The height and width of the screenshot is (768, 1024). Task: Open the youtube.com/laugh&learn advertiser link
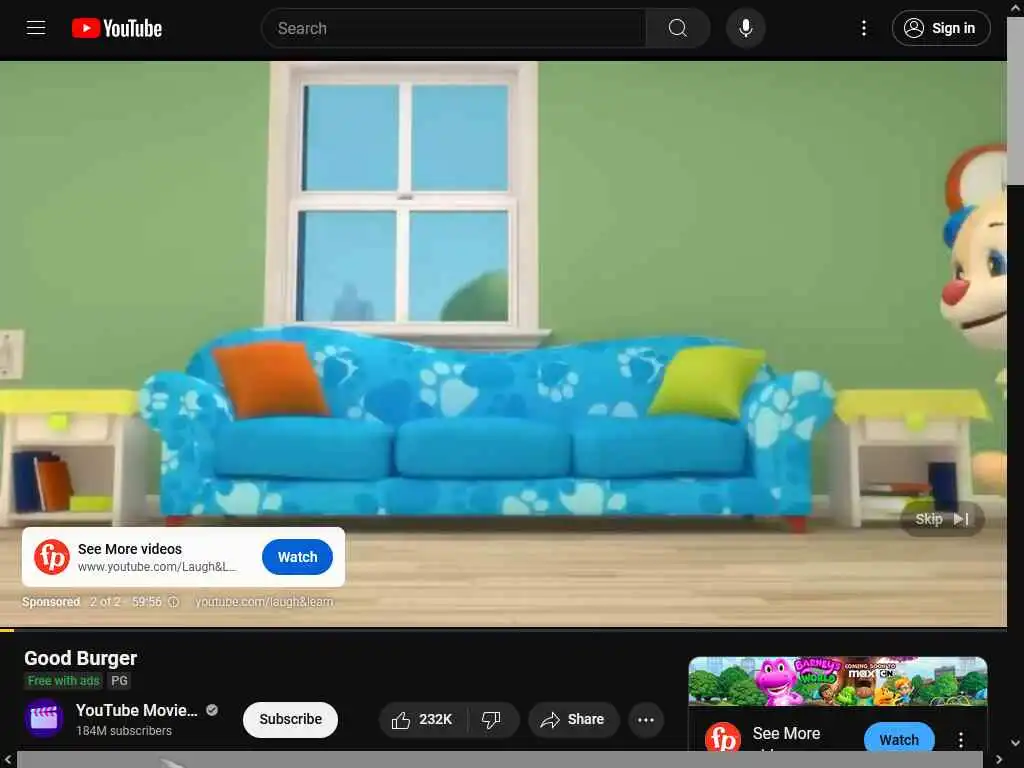[x=264, y=601]
